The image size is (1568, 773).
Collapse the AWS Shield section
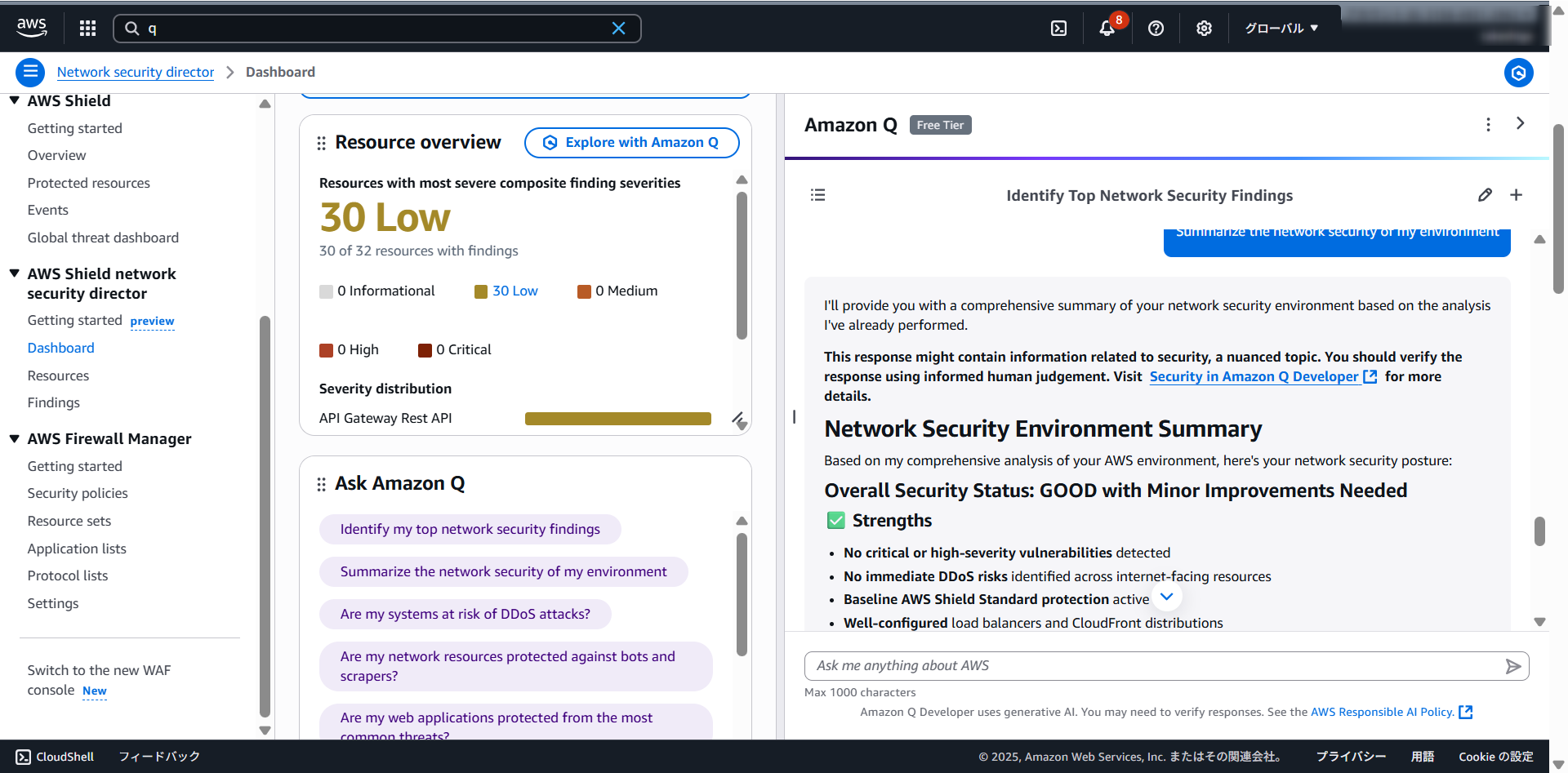click(x=15, y=100)
